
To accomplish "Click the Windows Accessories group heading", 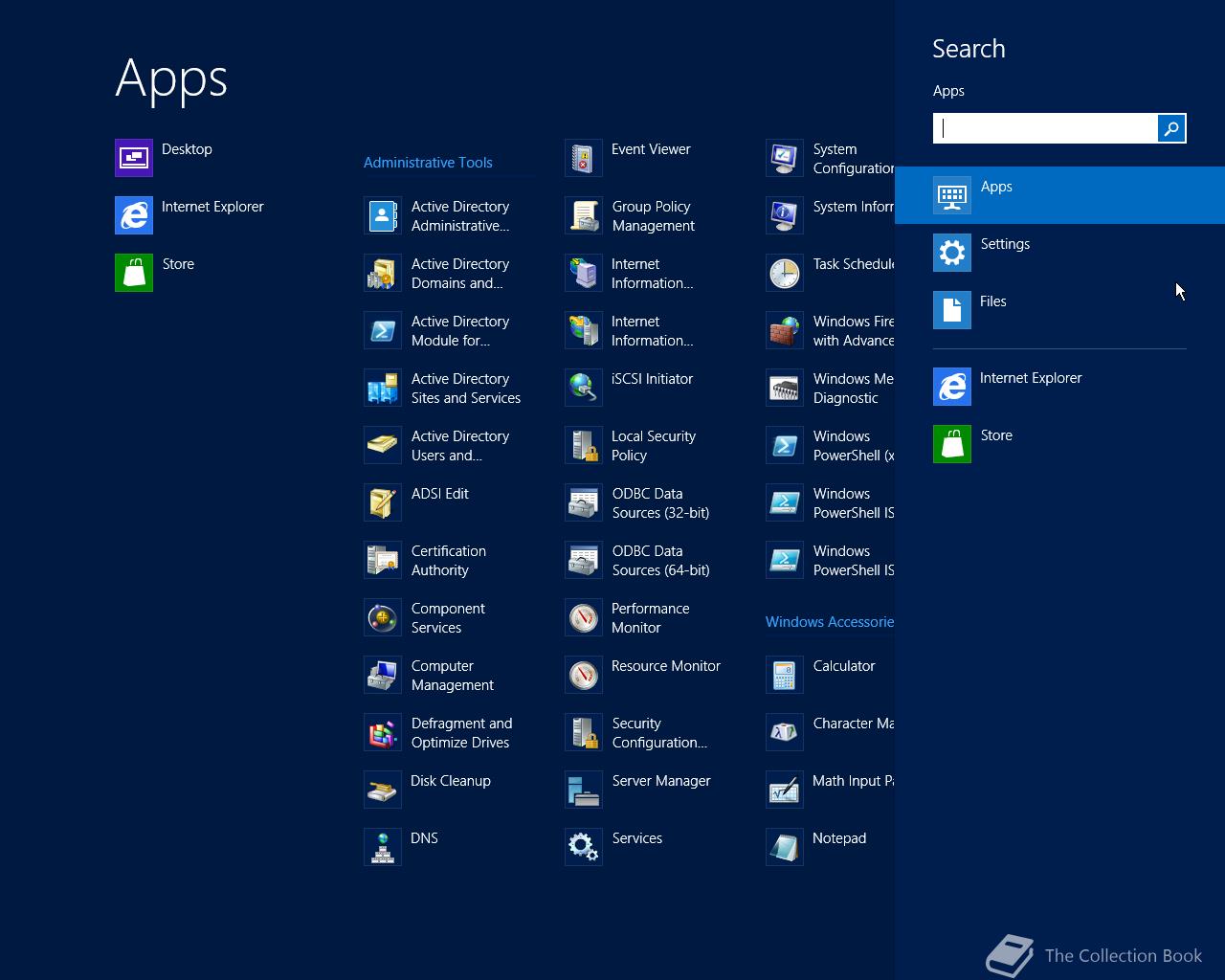I will (830, 622).
